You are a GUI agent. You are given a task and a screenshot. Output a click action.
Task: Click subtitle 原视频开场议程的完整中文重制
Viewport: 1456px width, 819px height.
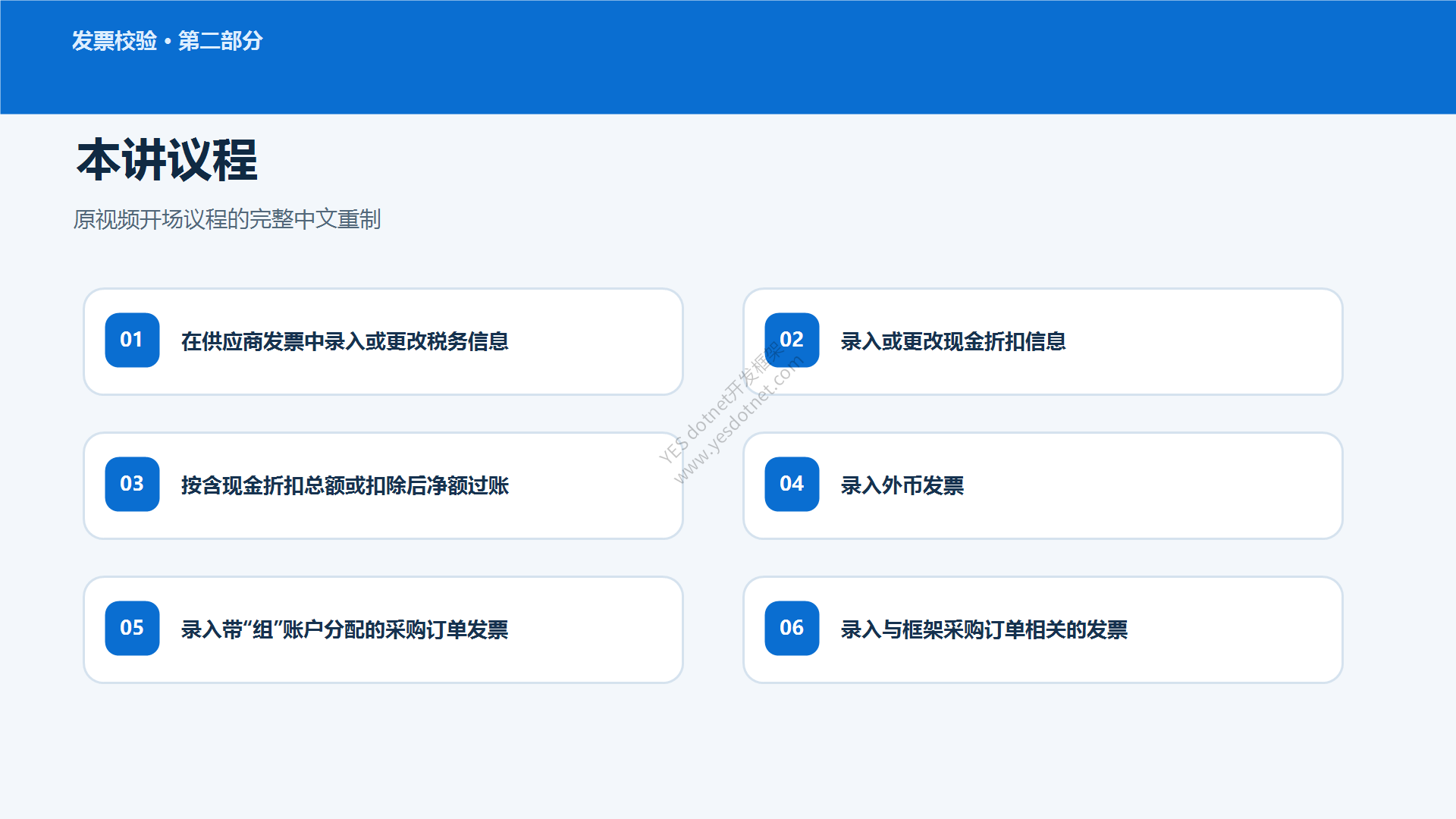(x=227, y=219)
